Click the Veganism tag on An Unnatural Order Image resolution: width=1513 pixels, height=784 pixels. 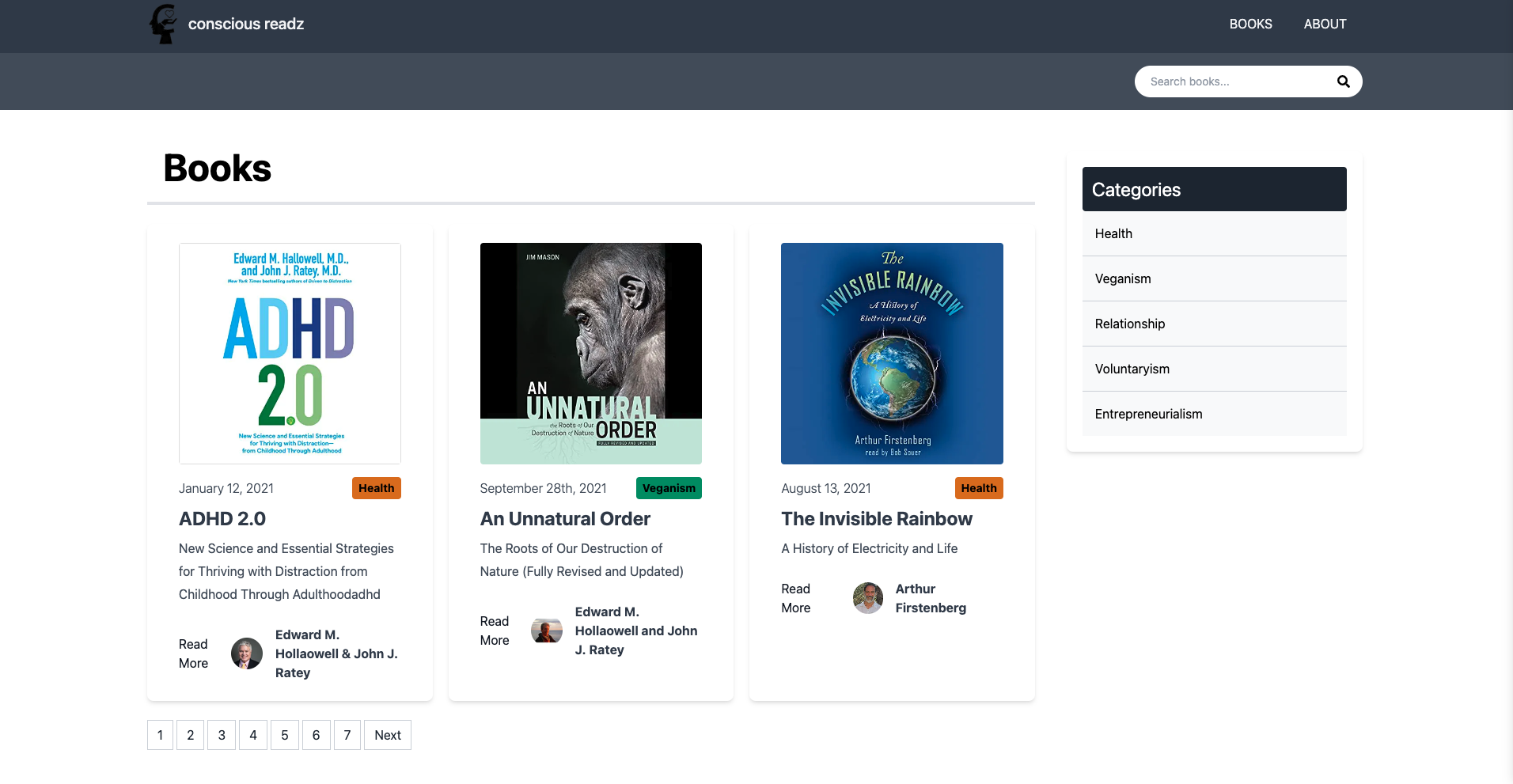[669, 488]
